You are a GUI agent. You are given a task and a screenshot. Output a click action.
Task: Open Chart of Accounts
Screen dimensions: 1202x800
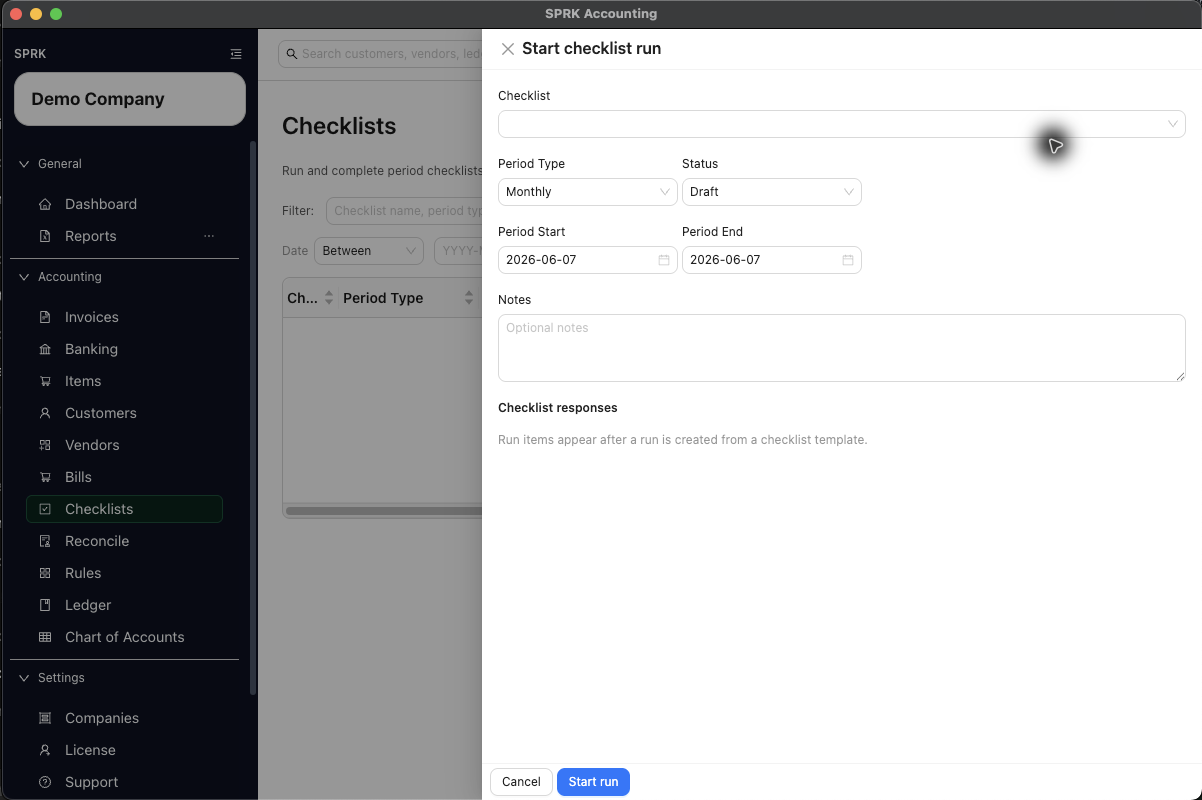pos(125,637)
